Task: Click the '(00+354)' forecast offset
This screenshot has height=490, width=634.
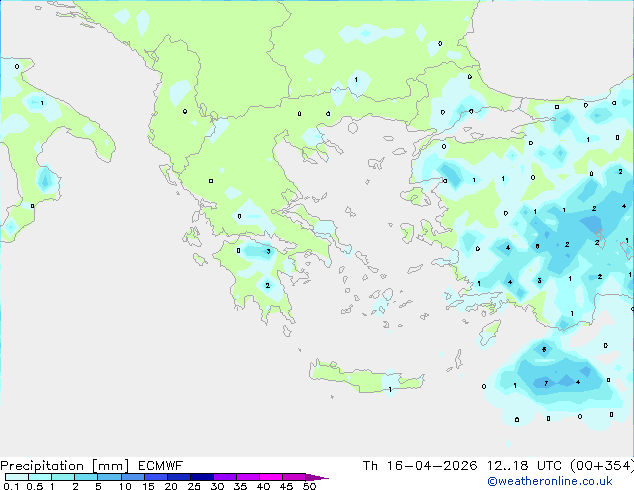Action: [602, 466]
